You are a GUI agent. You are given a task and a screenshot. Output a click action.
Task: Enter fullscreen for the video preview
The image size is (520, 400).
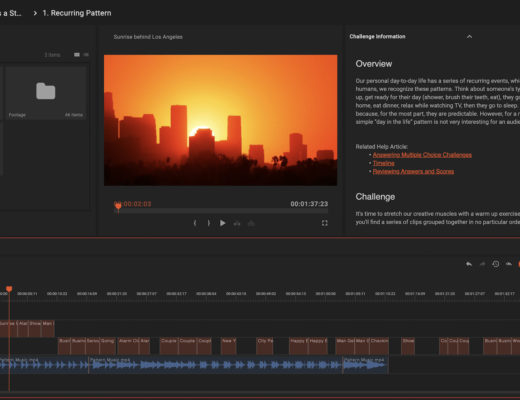pos(325,223)
